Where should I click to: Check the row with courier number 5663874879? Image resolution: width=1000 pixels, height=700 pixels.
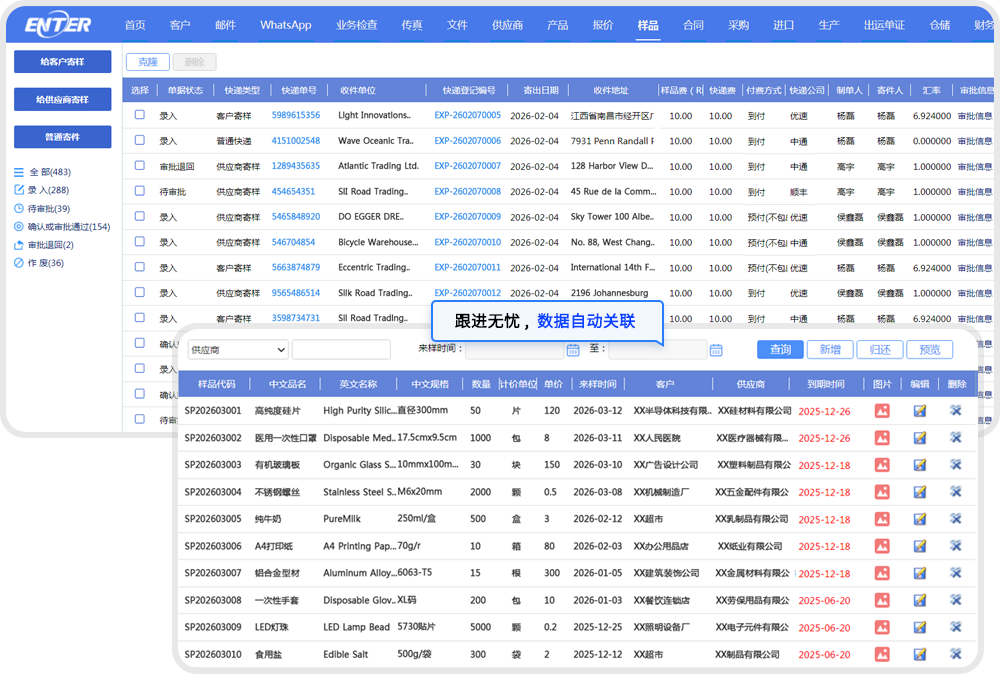pos(140,267)
